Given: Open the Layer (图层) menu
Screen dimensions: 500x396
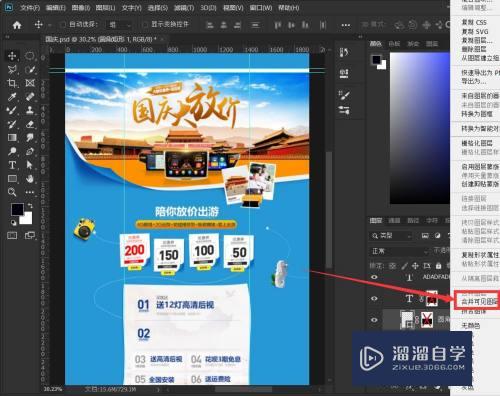Looking at the screenshot, I should 106,7.
